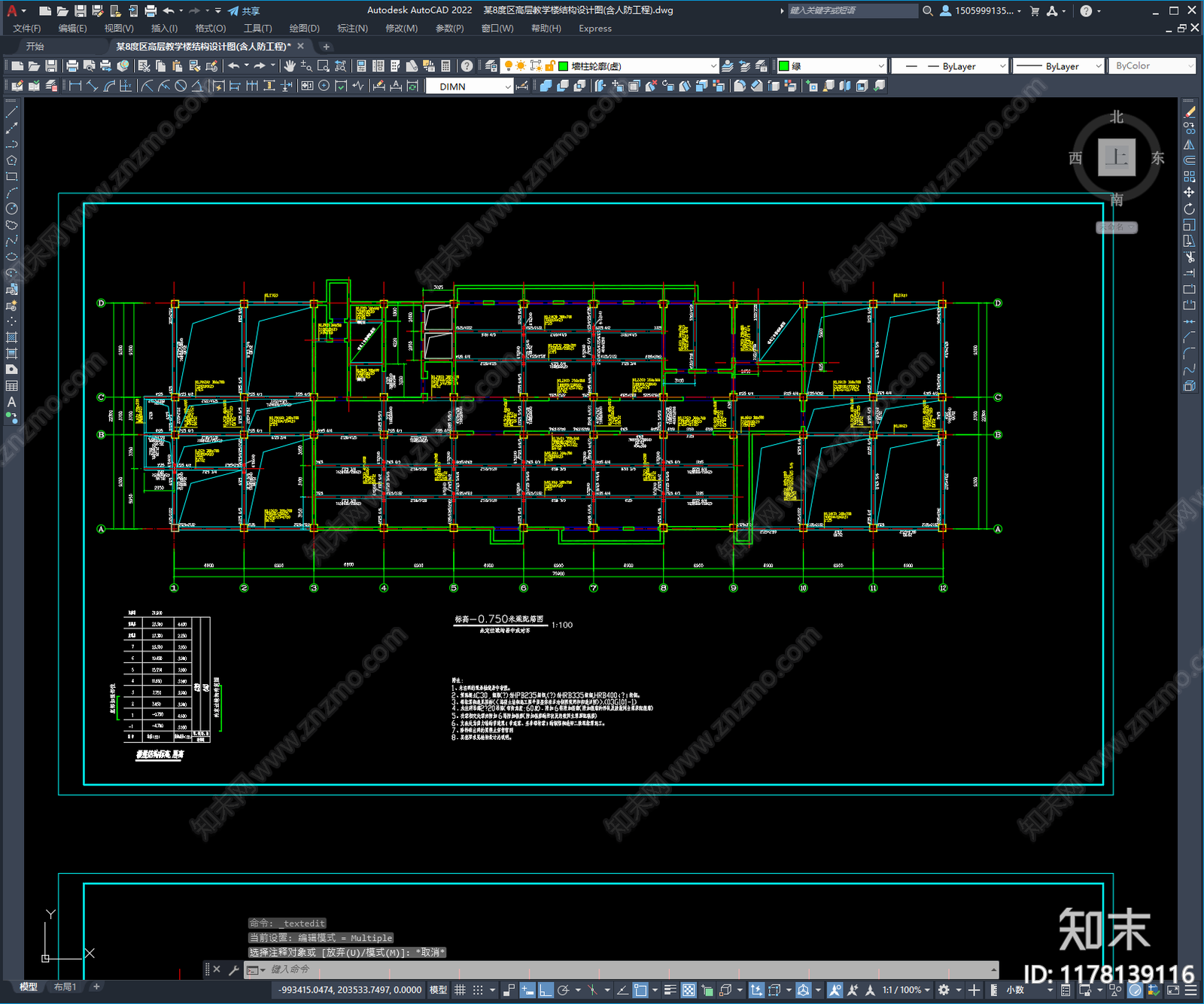
Task: Click the 上 face of the ViewCube
Action: (x=1116, y=157)
